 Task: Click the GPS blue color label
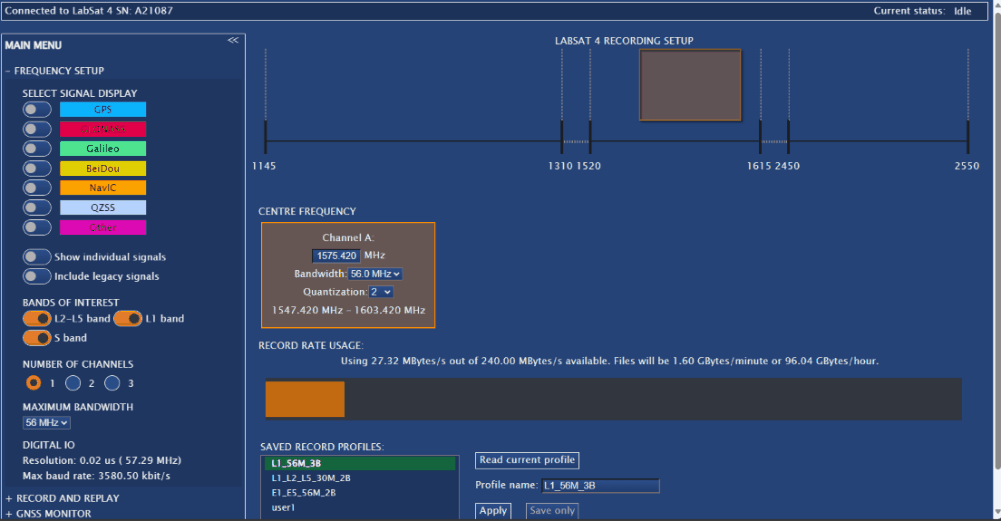(x=103, y=110)
